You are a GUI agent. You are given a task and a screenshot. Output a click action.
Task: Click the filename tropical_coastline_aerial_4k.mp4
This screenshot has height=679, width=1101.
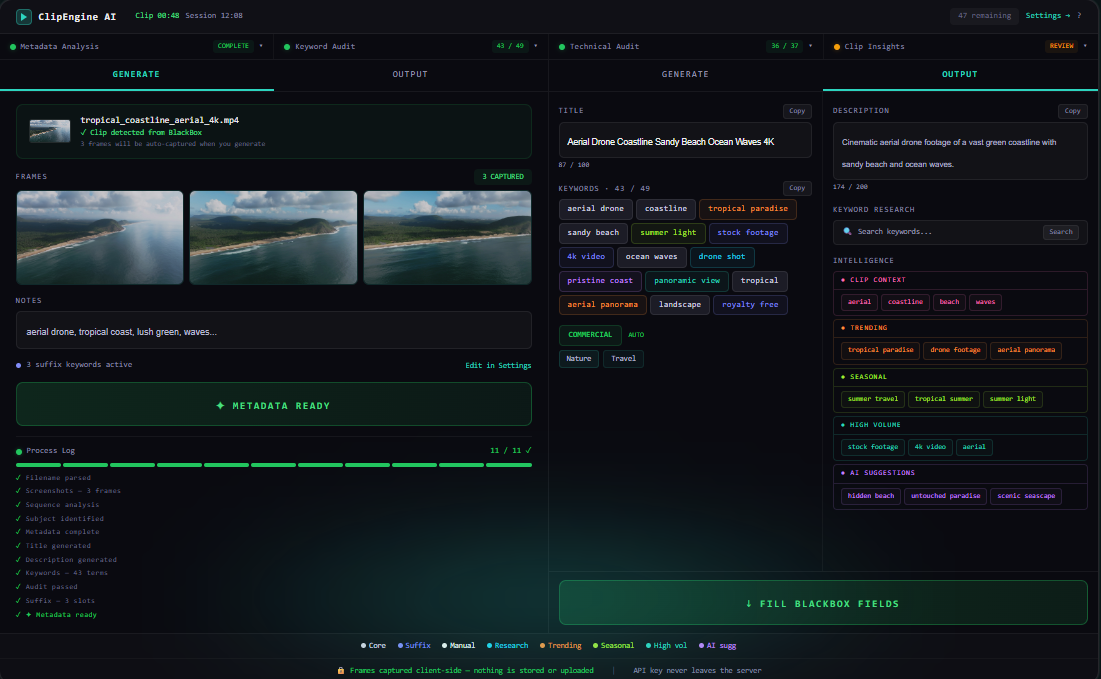pyautogui.click(x=159, y=120)
